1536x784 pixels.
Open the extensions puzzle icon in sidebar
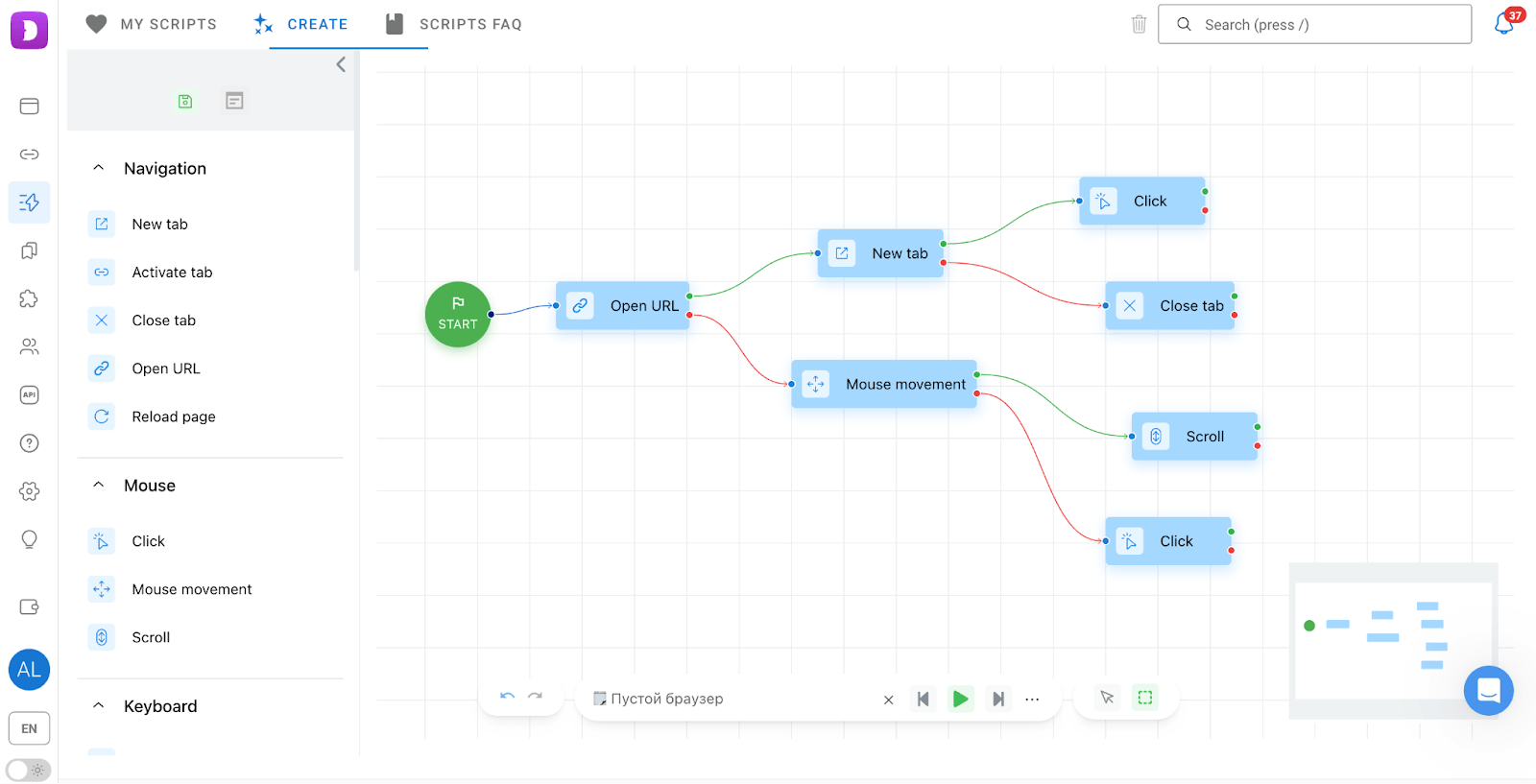[29, 298]
